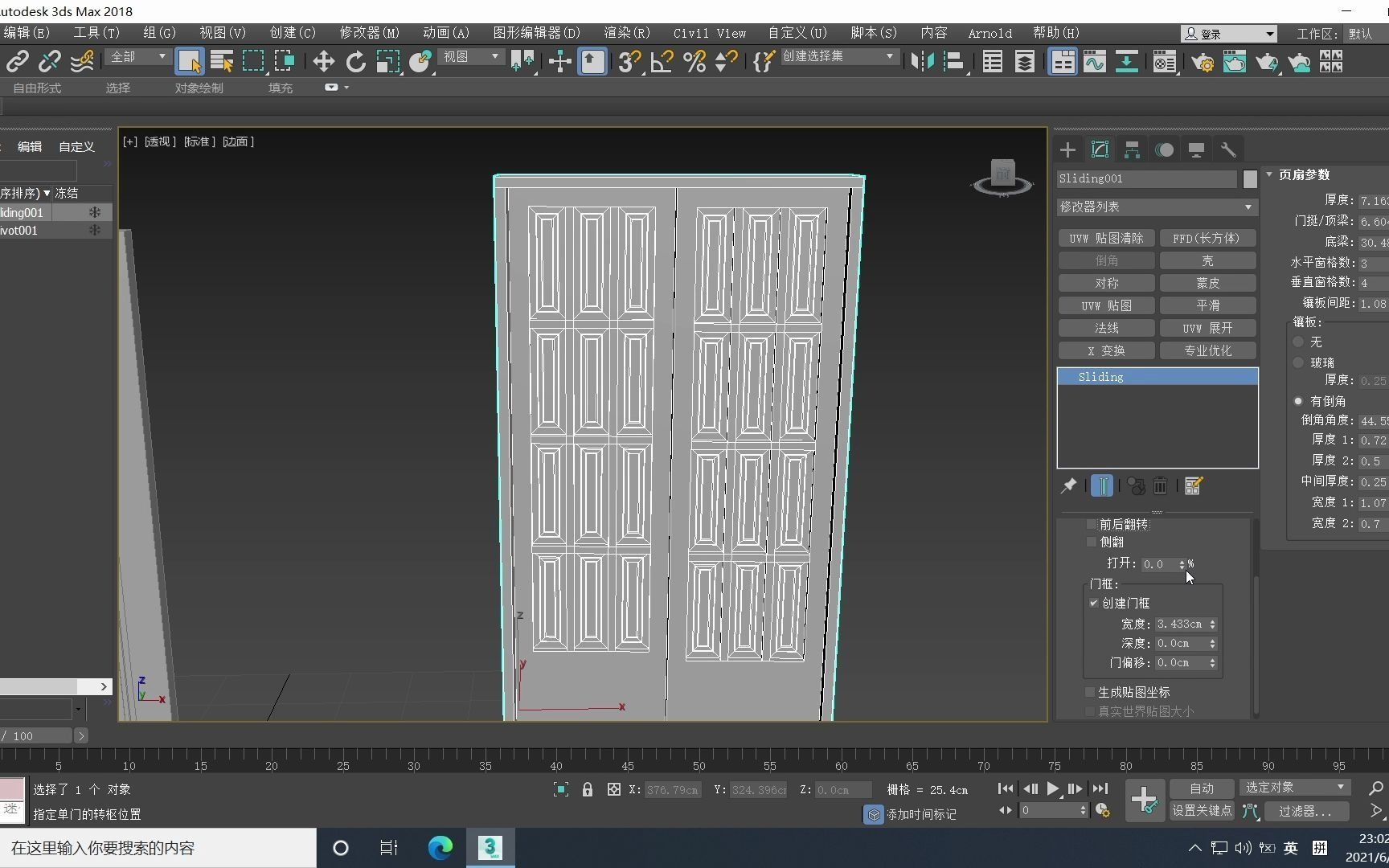
Task: Open the 渲染 menu
Action: tap(625, 33)
